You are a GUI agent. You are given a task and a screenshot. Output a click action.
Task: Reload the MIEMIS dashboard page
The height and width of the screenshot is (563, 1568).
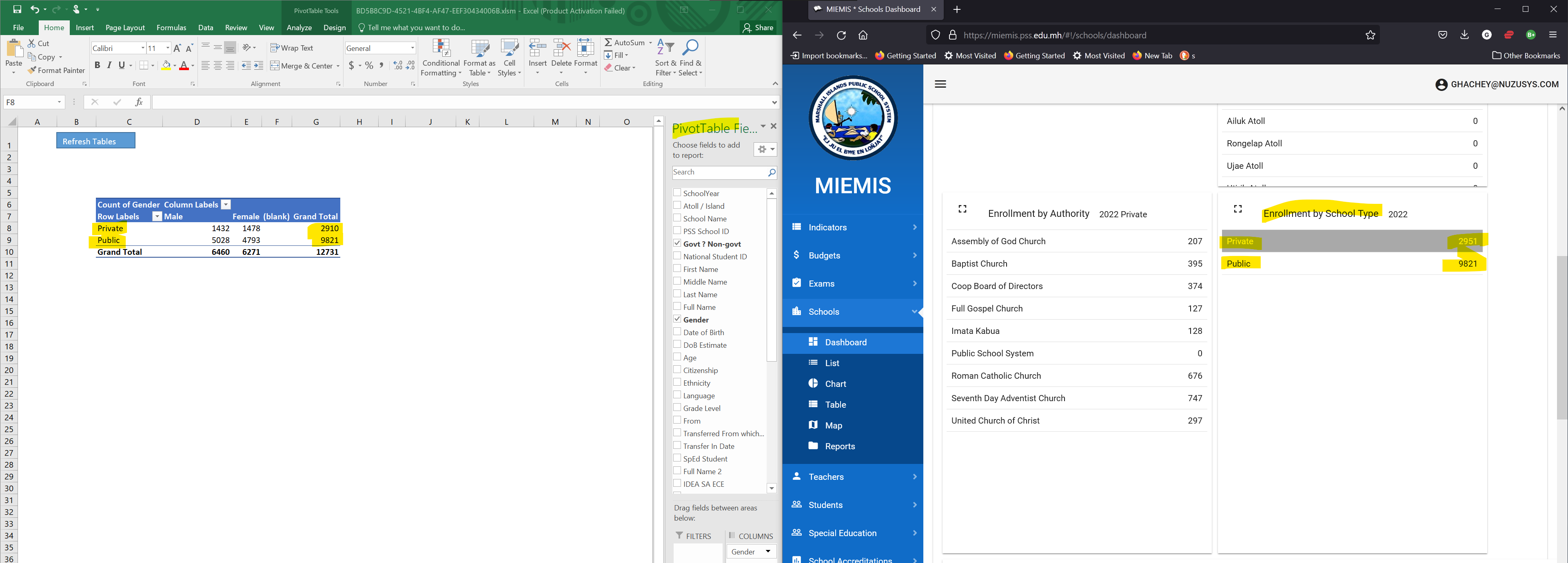pos(841,35)
